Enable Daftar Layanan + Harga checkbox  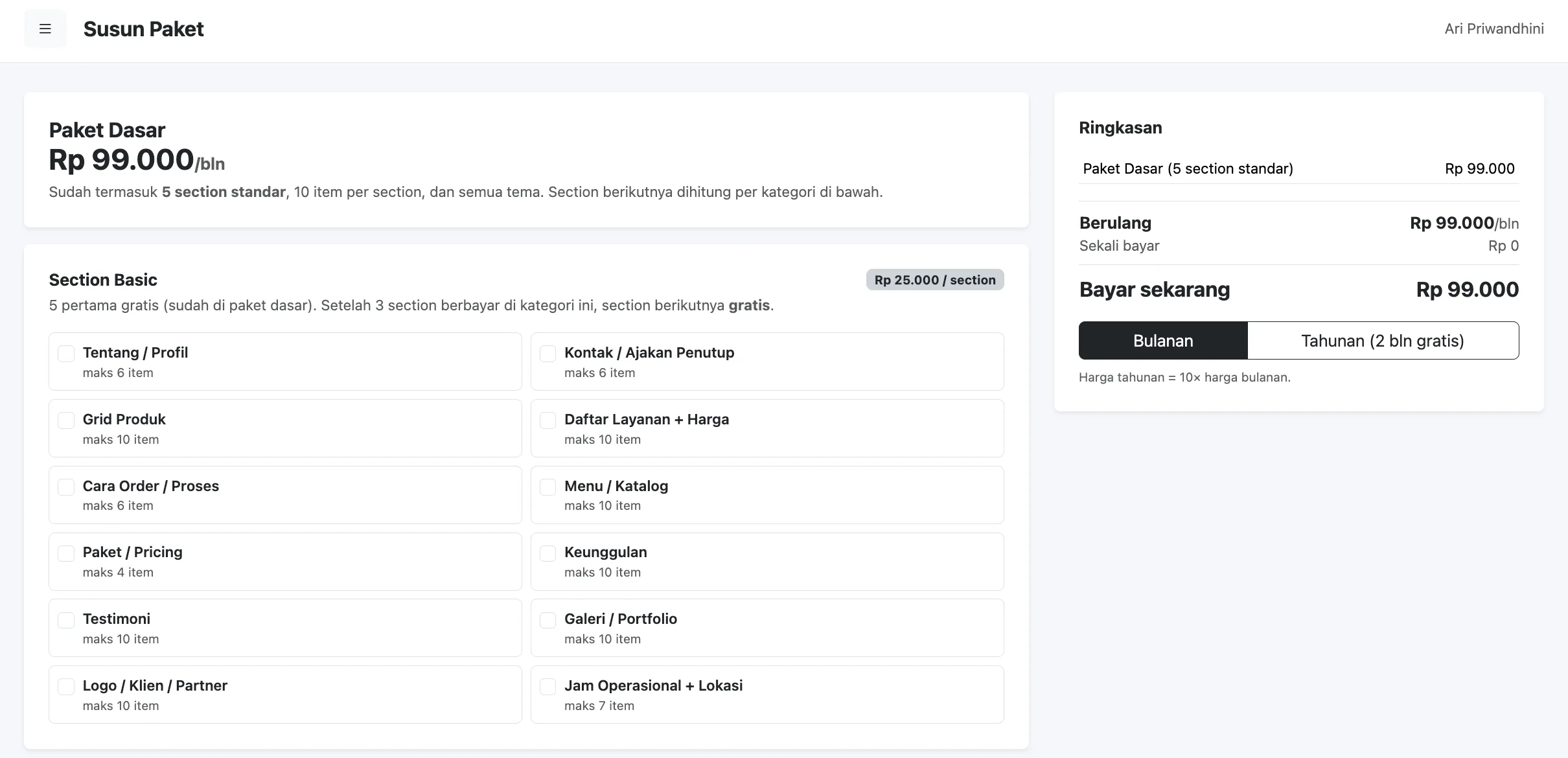(548, 420)
